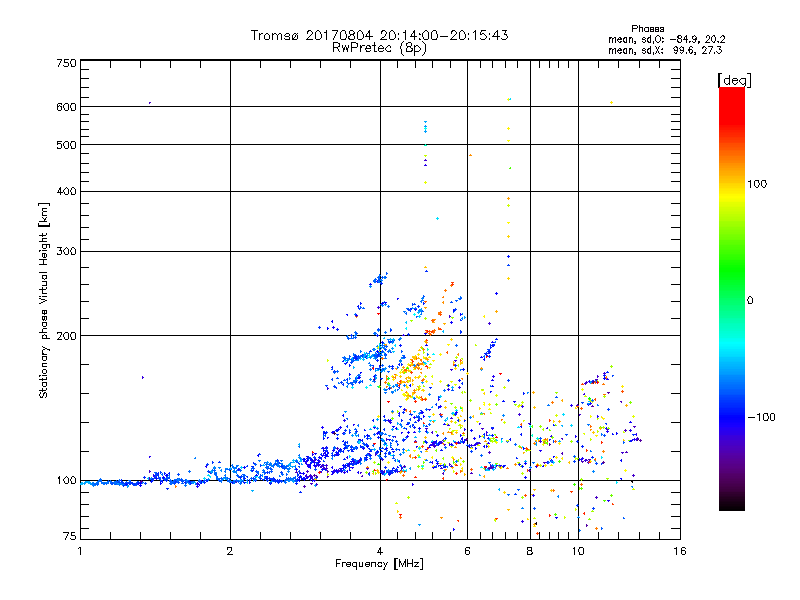This screenshot has height=600, width=800.
Task: Click the '75' y-axis tick label
Action: coord(70,536)
